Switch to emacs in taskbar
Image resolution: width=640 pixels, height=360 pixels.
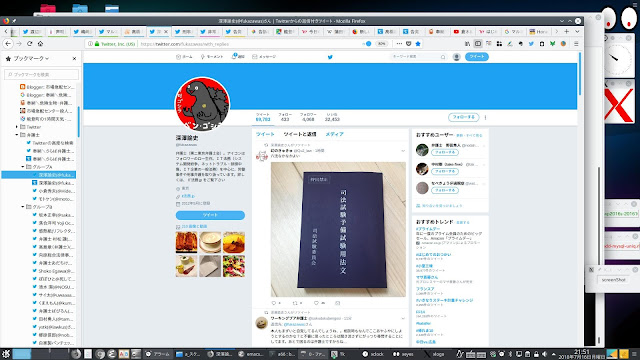[251, 354]
